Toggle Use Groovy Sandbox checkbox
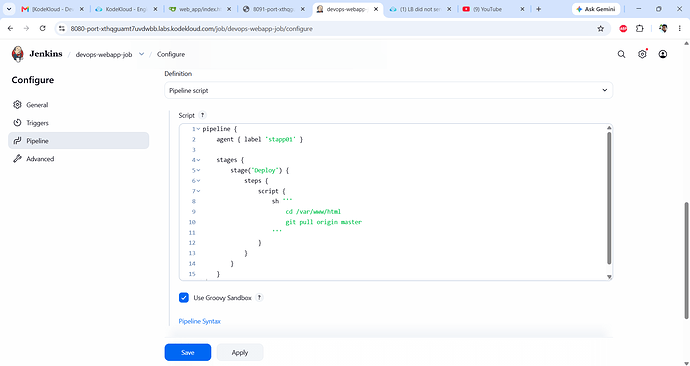The width and height of the screenshot is (690, 366). pyautogui.click(x=184, y=298)
